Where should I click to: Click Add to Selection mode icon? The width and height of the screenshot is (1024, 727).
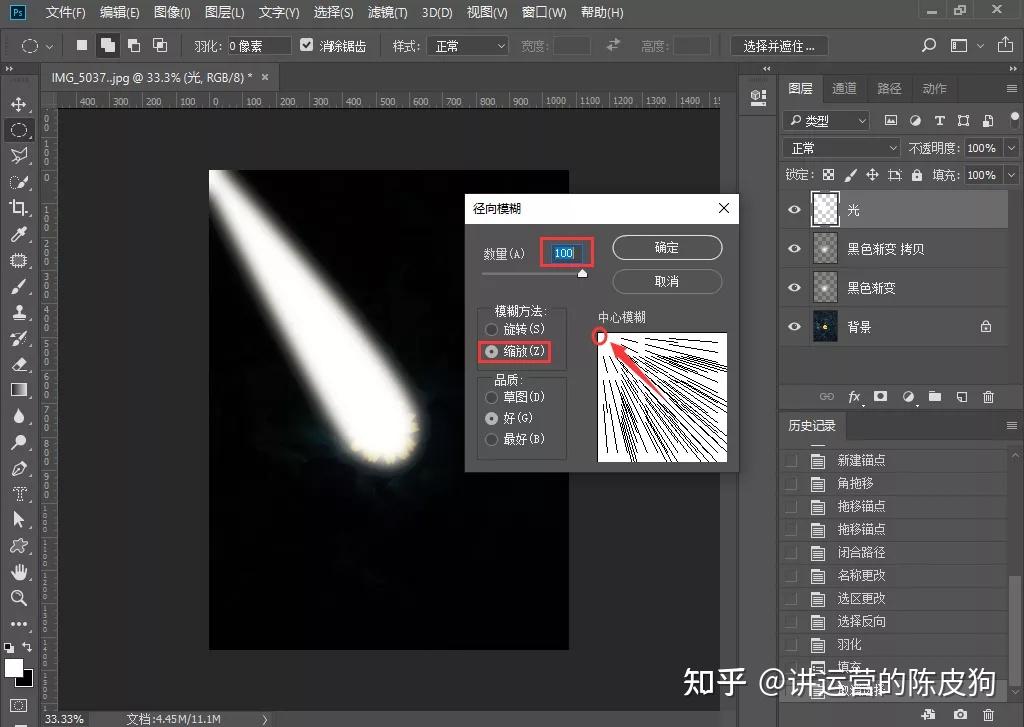pyautogui.click(x=108, y=45)
